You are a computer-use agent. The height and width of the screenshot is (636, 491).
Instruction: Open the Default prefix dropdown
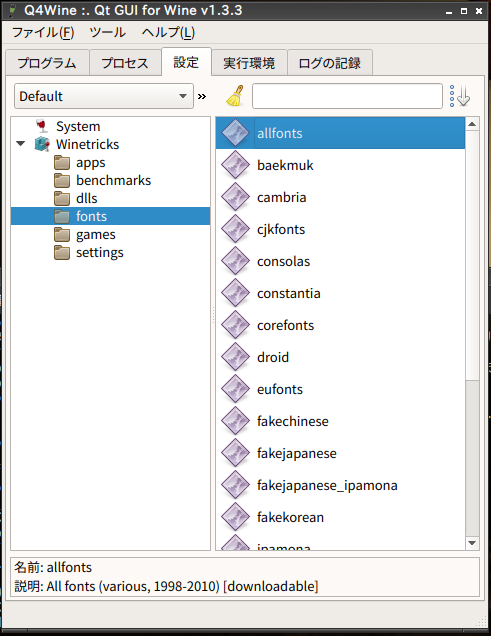pos(104,96)
